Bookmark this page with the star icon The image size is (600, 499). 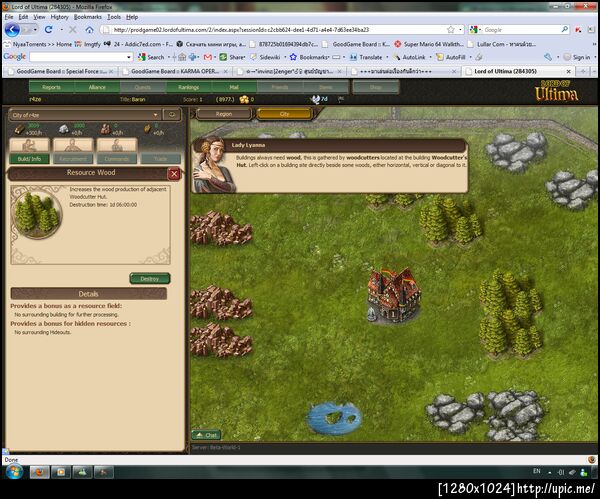coord(451,30)
